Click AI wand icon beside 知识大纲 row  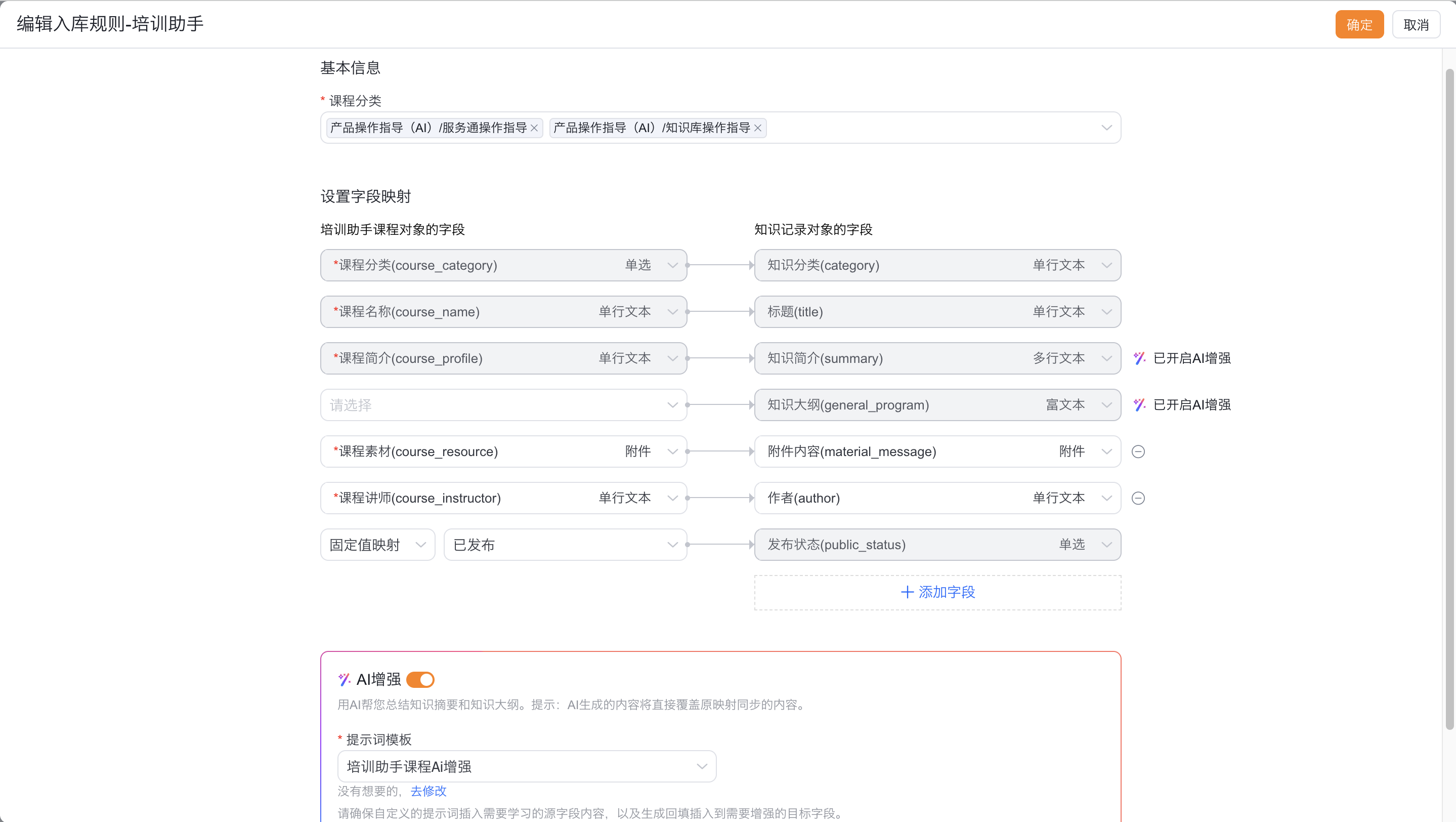coord(1139,405)
